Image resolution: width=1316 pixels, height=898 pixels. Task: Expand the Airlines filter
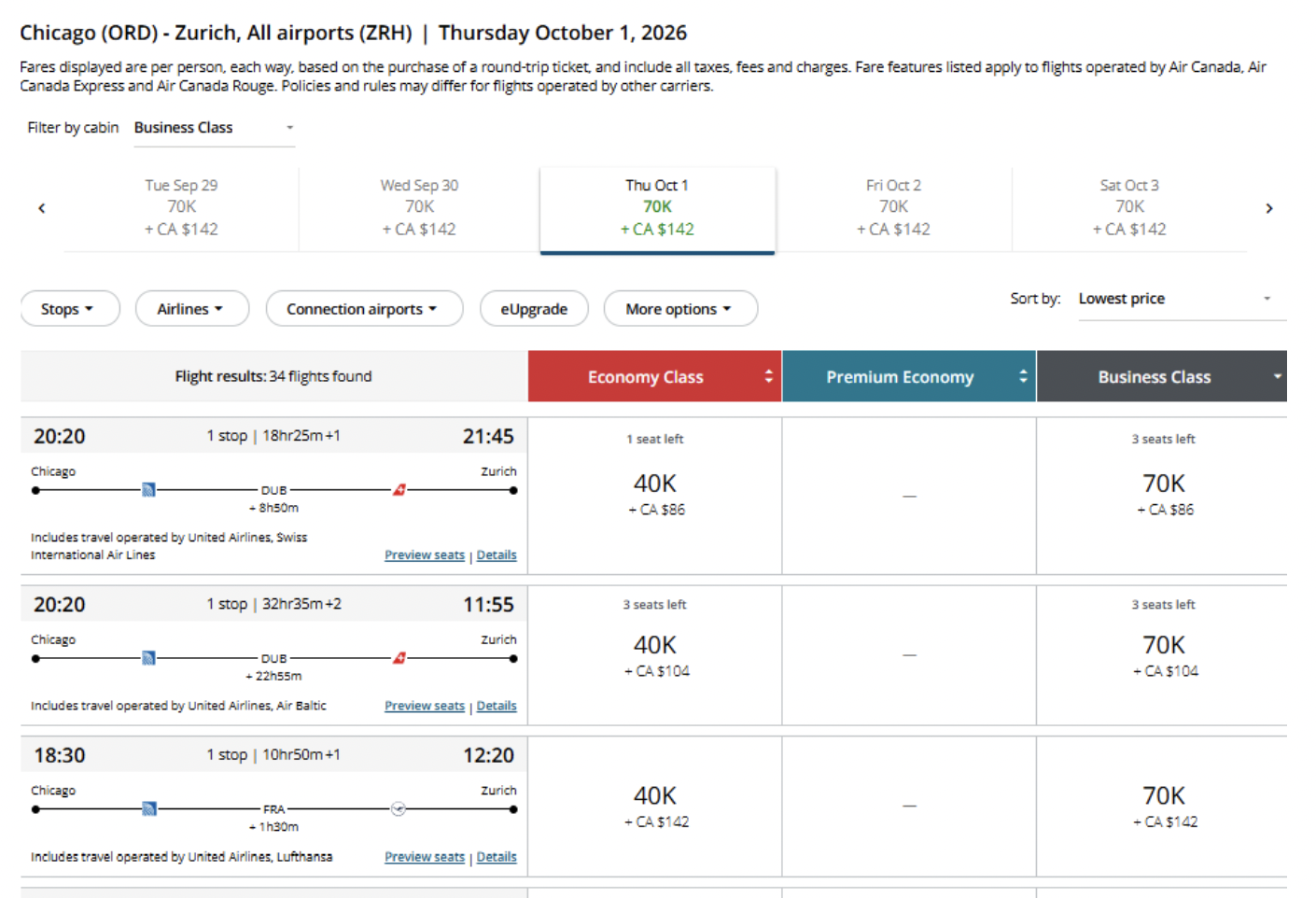[191, 309]
